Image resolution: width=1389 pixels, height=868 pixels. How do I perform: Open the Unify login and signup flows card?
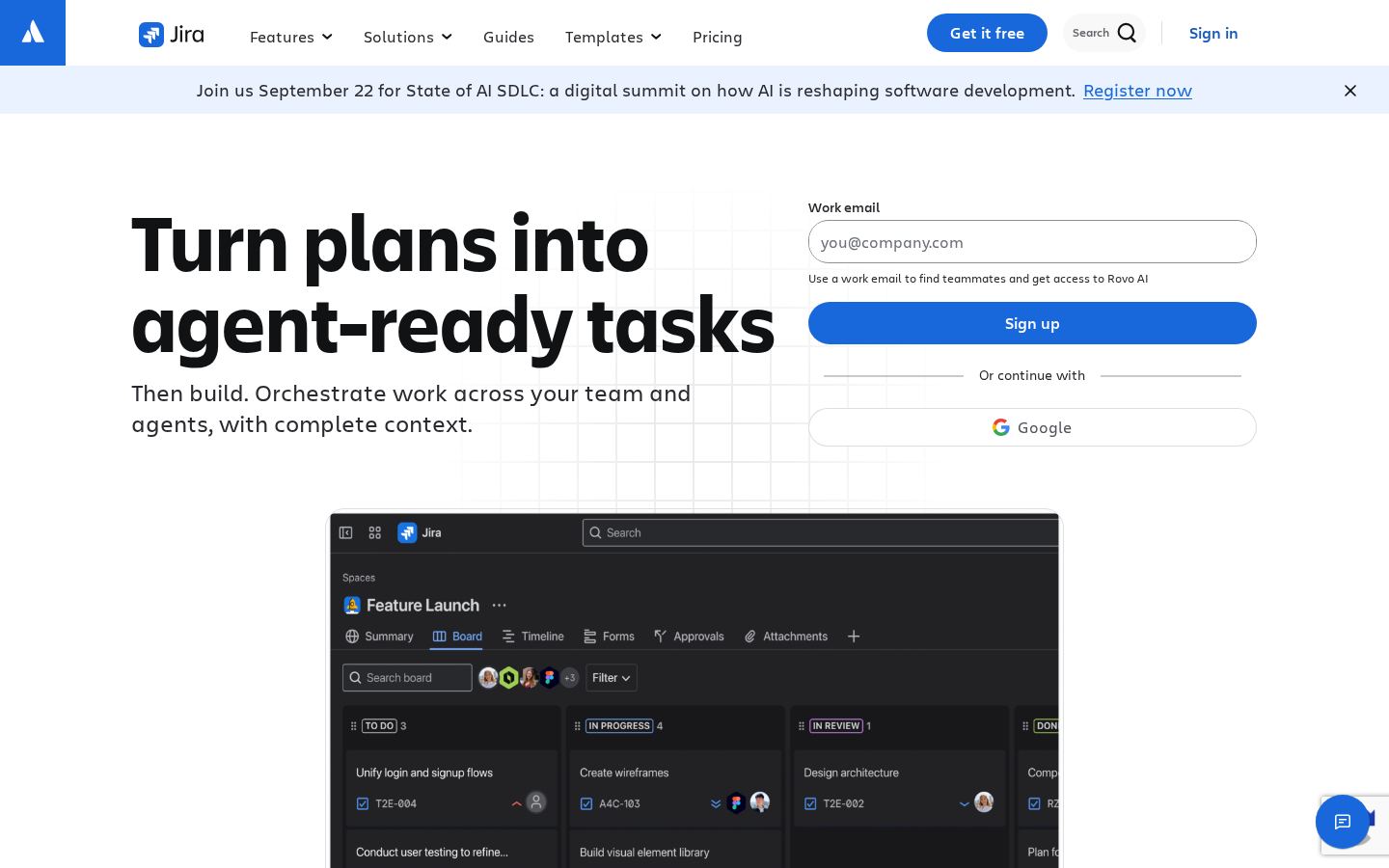coord(451,788)
